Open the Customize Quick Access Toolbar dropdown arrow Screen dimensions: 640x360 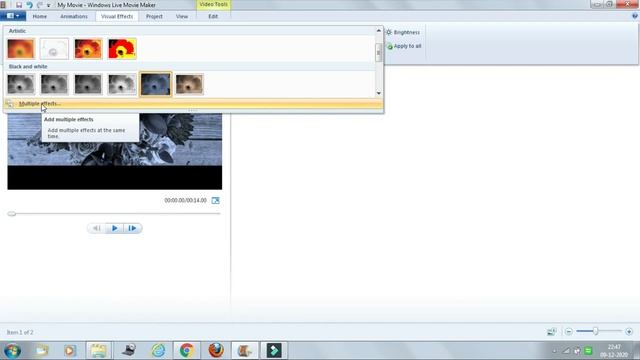(x=49, y=5)
